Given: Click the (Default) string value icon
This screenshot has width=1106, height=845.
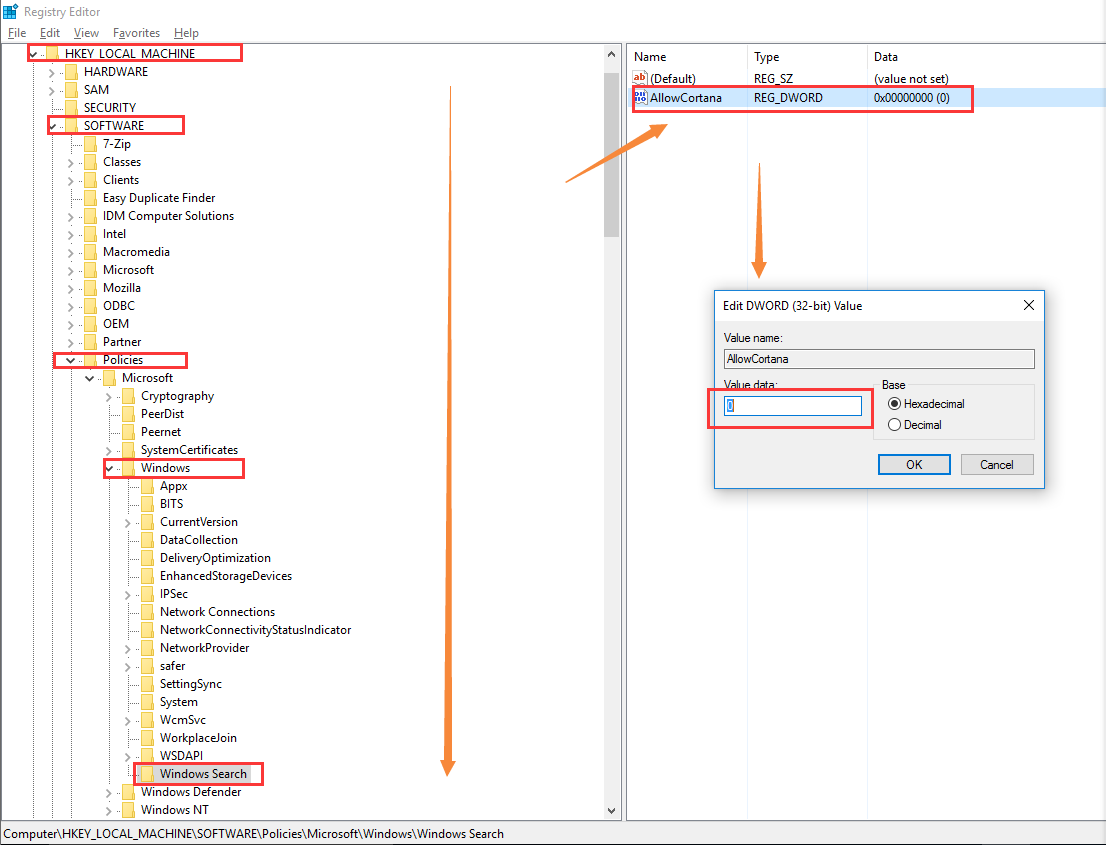Looking at the screenshot, I should click(x=640, y=78).
